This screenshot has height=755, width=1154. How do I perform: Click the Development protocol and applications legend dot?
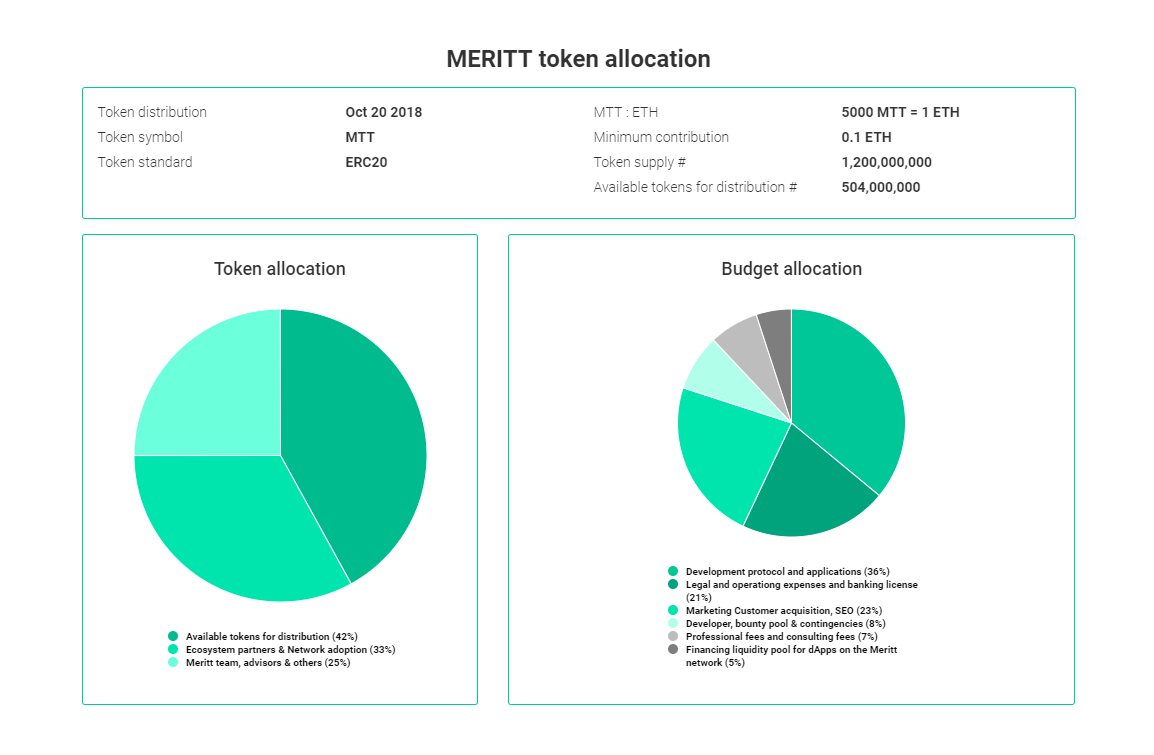pos(673,571)
